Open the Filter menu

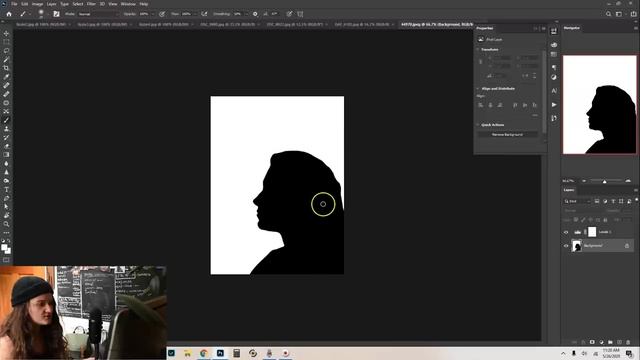click(x=91, y=4)
